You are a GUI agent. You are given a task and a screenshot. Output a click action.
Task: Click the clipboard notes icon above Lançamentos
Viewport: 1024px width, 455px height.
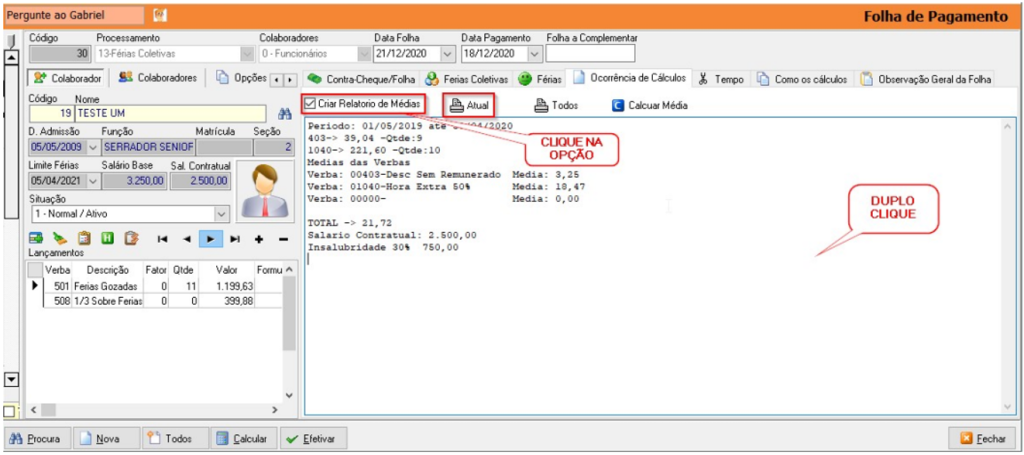point(84,239)
